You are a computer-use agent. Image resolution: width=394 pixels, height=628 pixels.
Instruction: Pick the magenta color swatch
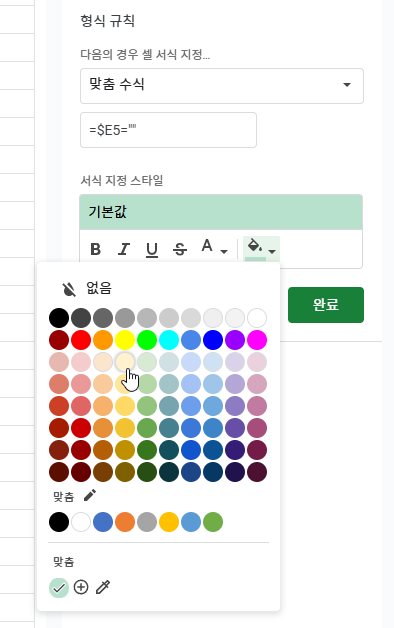[x=257, y=340]
